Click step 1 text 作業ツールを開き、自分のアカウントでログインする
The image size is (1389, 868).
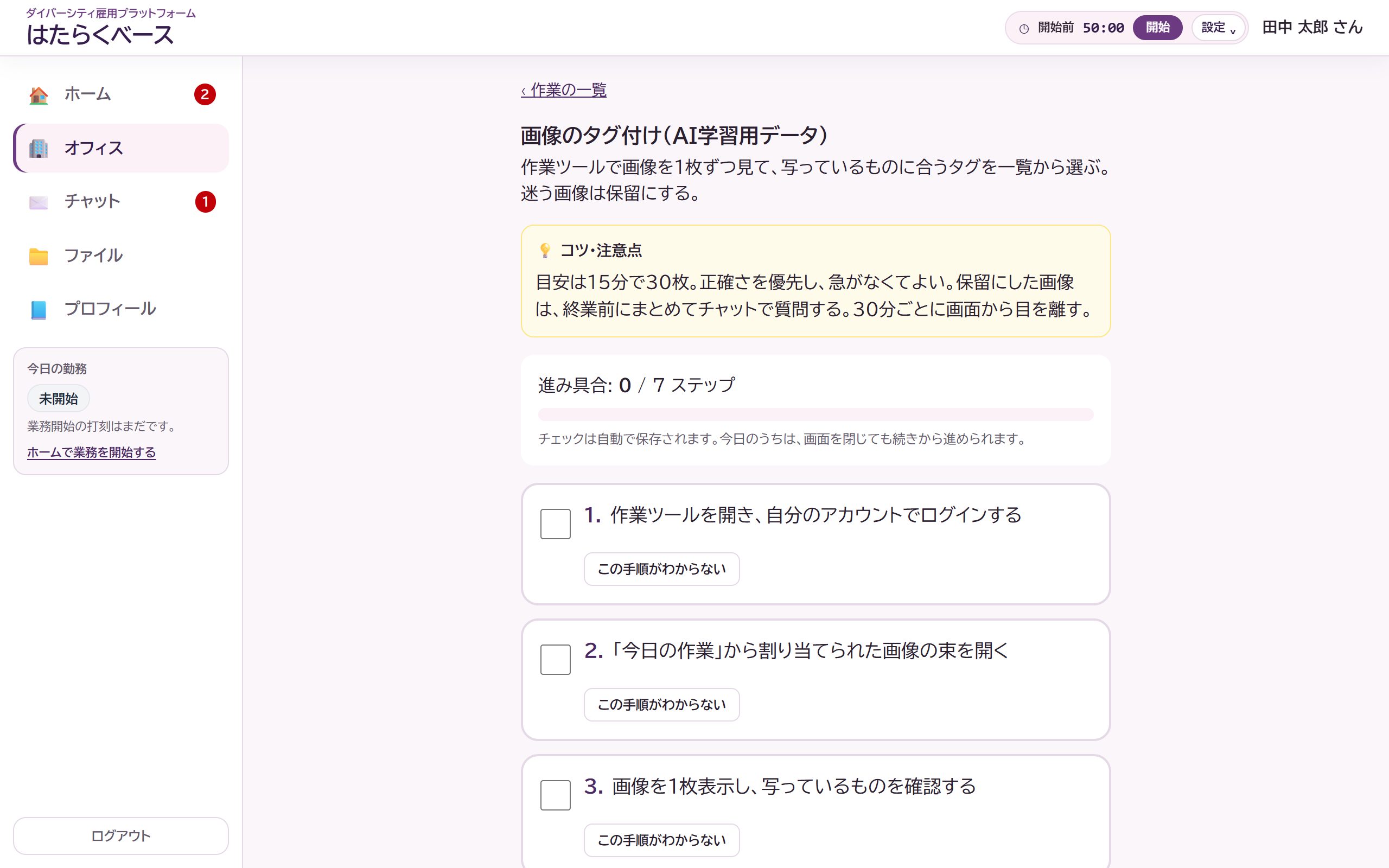pyautogui.click(x=815, y=515)
